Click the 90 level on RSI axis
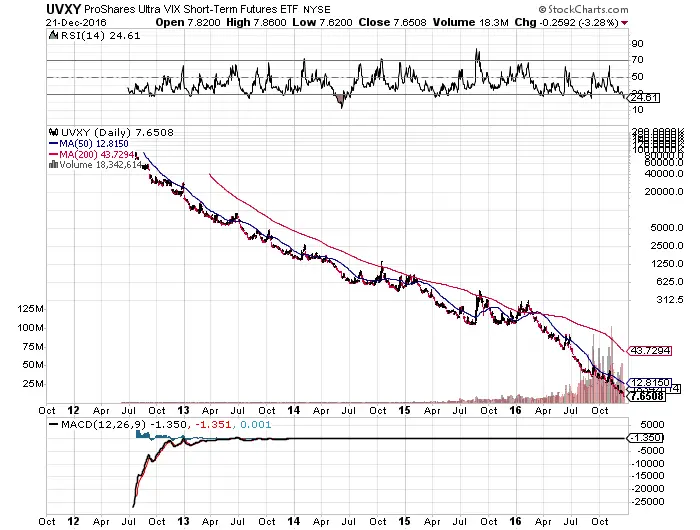Screen dimensions: 700x530 coord(638,44)
